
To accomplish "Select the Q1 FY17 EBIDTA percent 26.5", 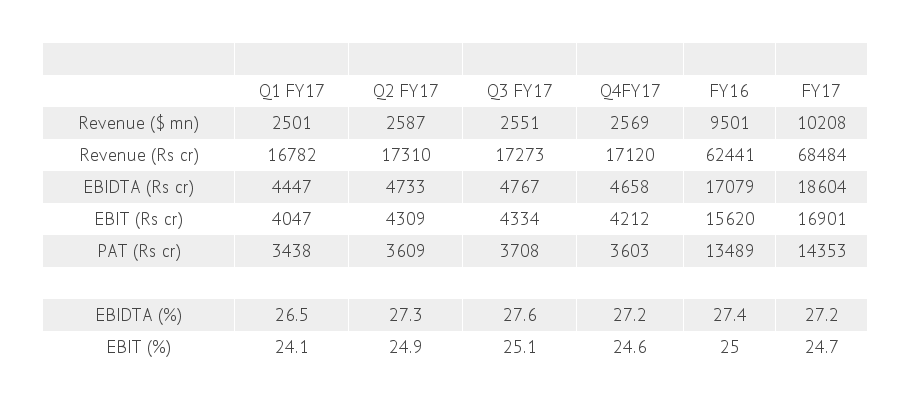I will (x=291, y=315).
